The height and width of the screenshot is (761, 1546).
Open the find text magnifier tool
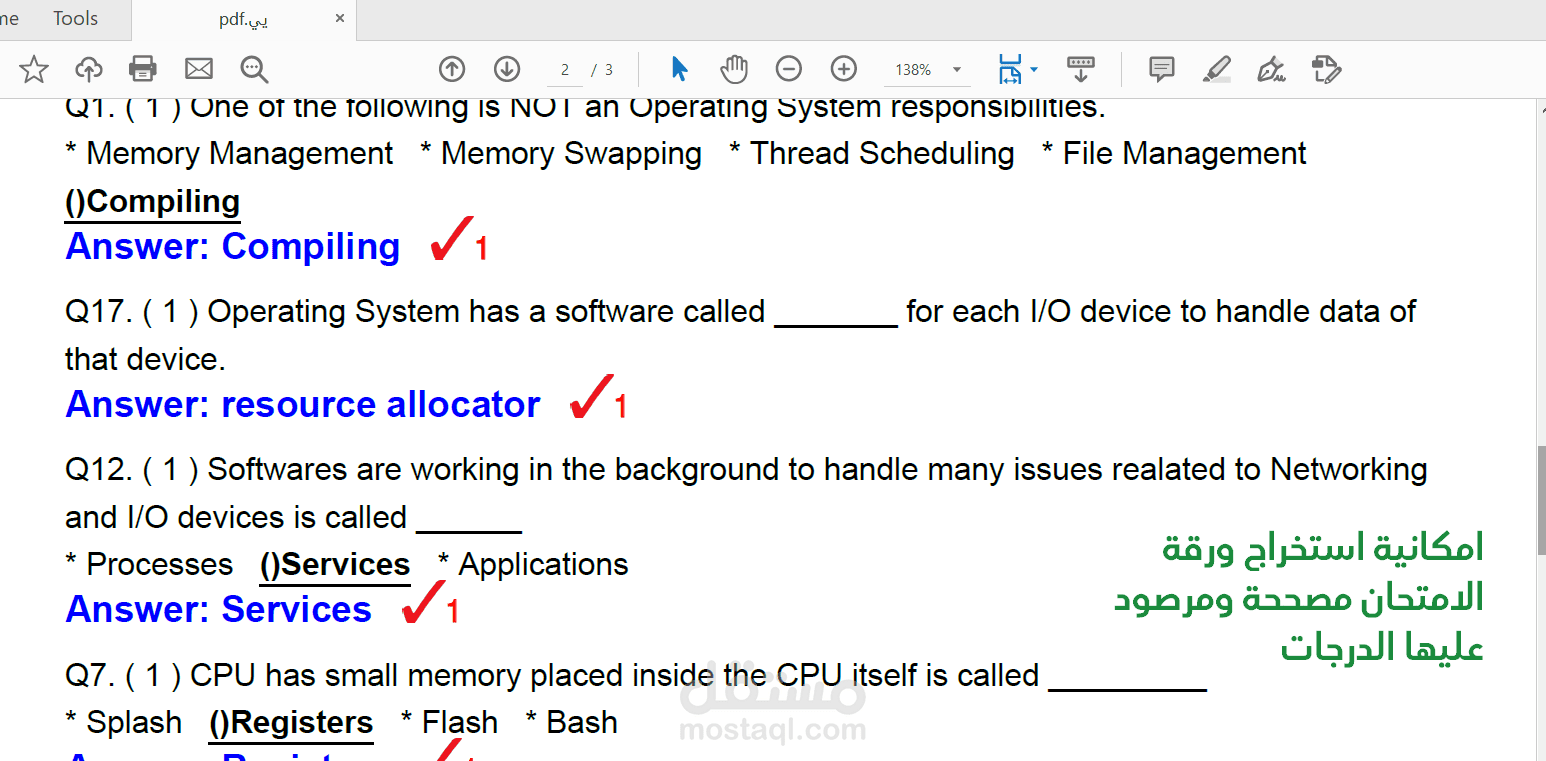pos(254,69)
